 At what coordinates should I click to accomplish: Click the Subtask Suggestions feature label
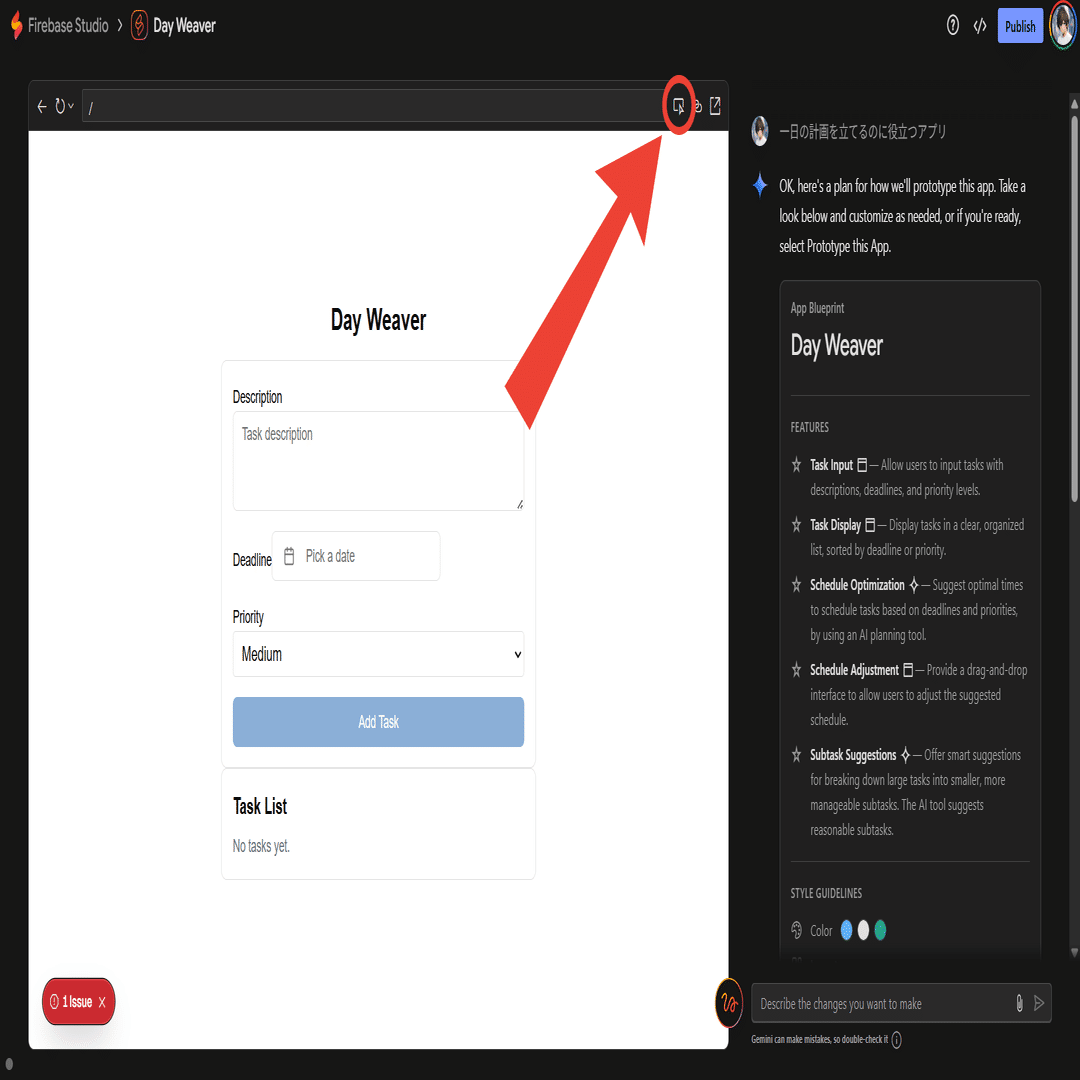[853, 755]
